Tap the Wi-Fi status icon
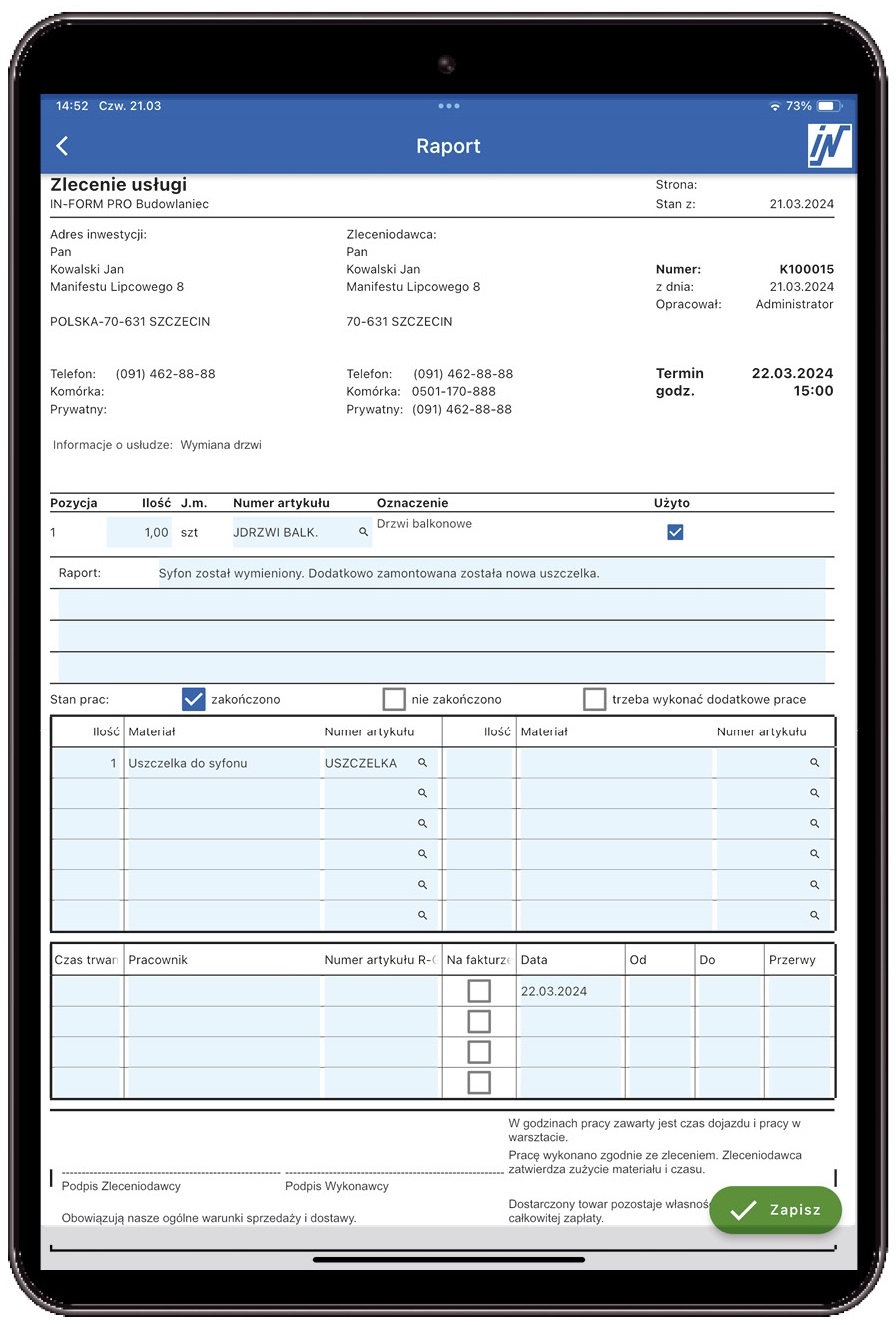This screenshot has width=896, height=1325. pyautogui.click(x=774, y=106)
